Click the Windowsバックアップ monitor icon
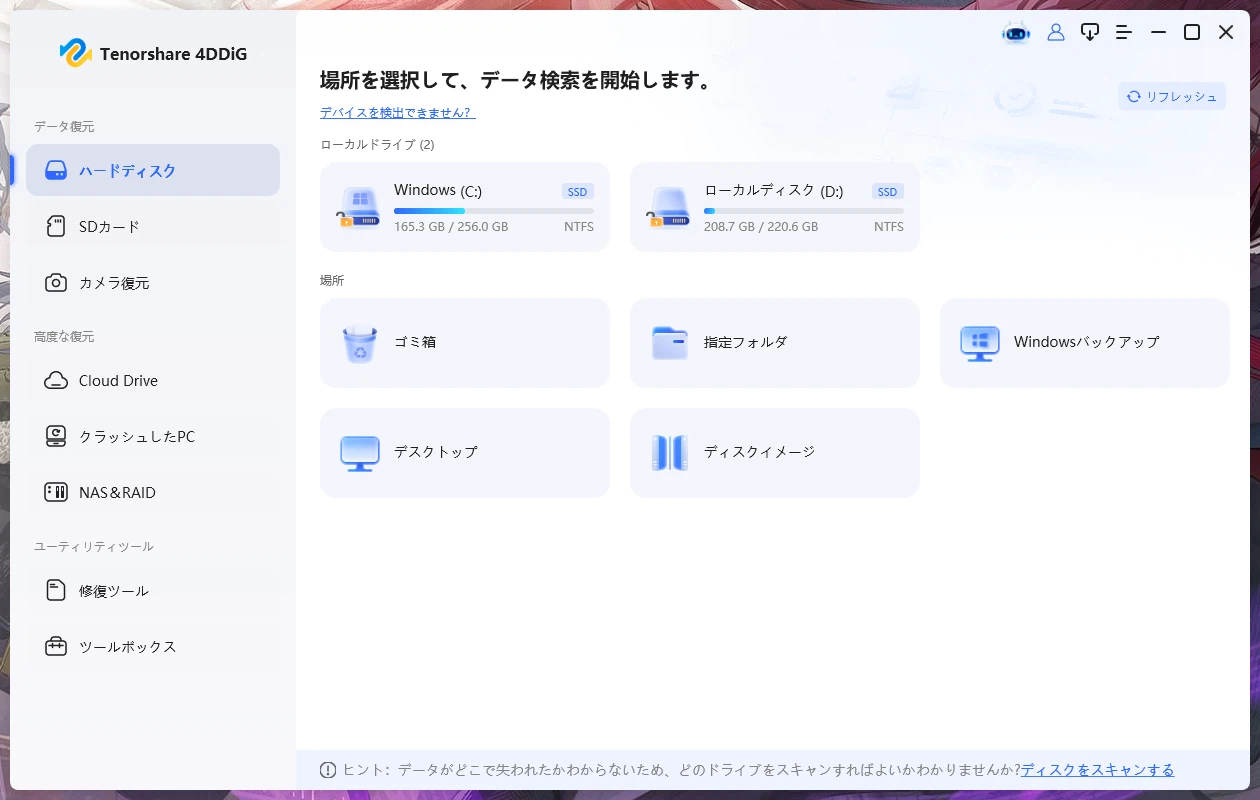 [979, 343]
